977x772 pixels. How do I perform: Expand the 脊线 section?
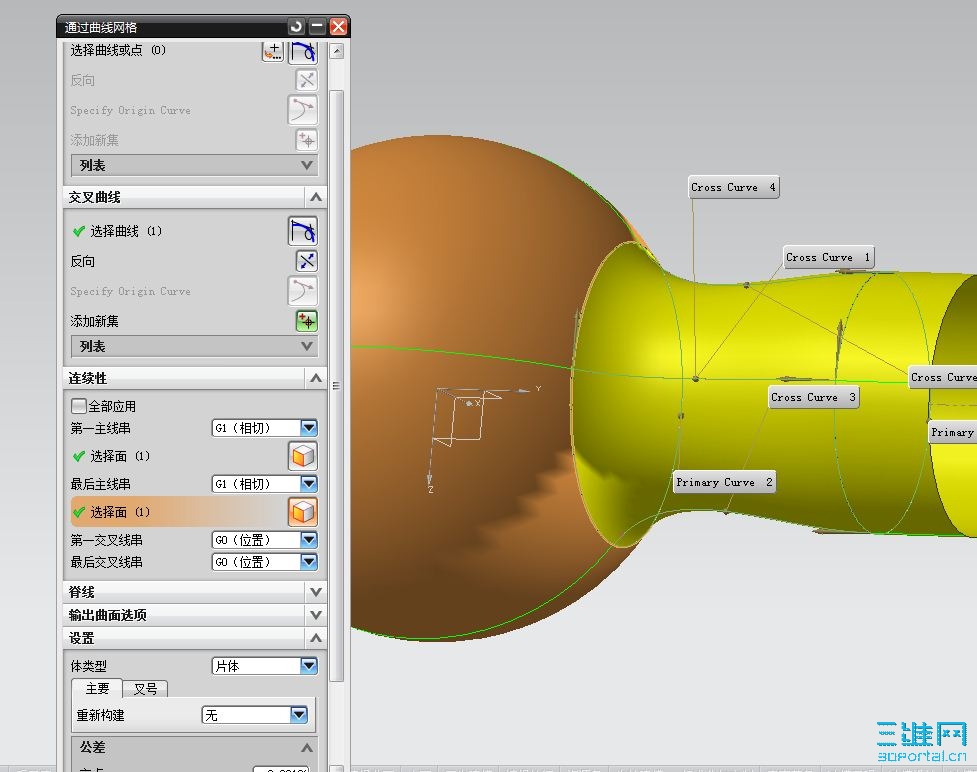click(x=316, y=592)
